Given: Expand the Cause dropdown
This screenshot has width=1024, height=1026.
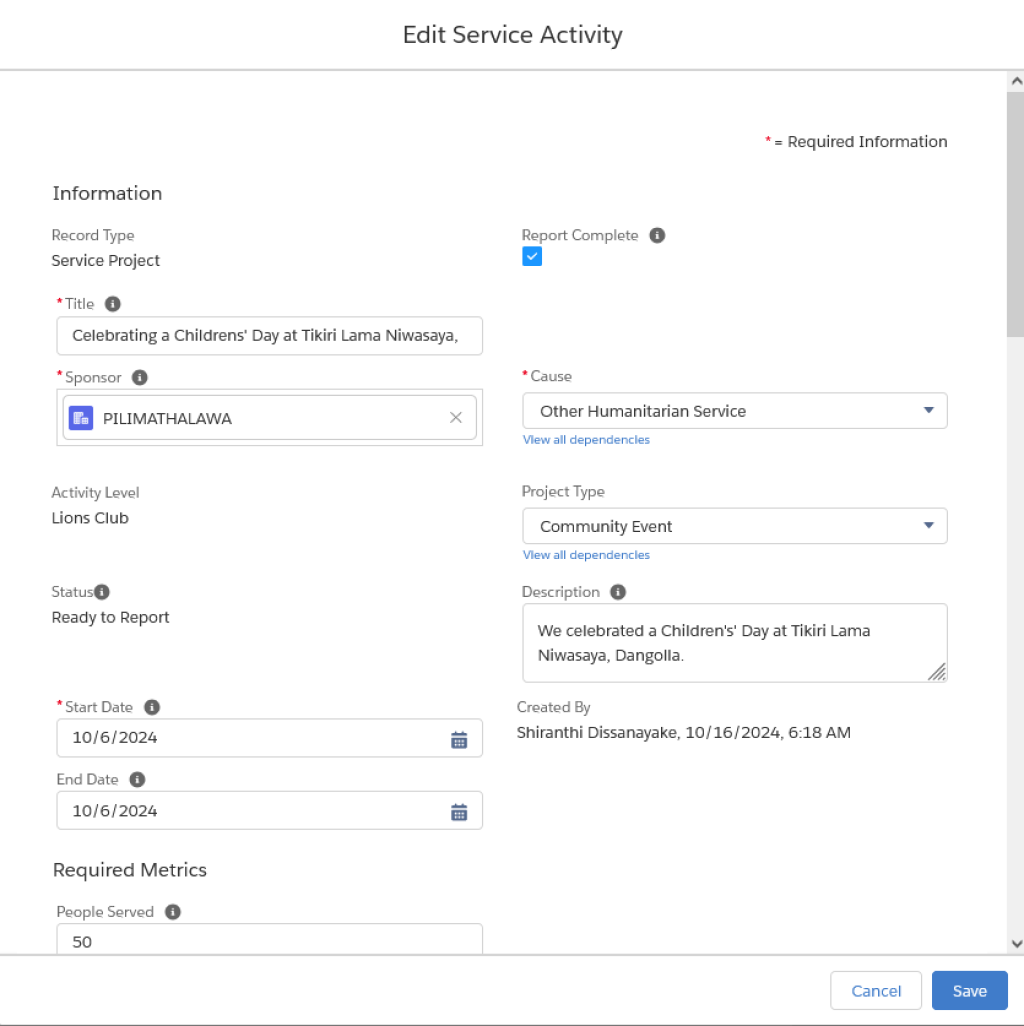Looking at the screenshot, I should pos(734,411).
